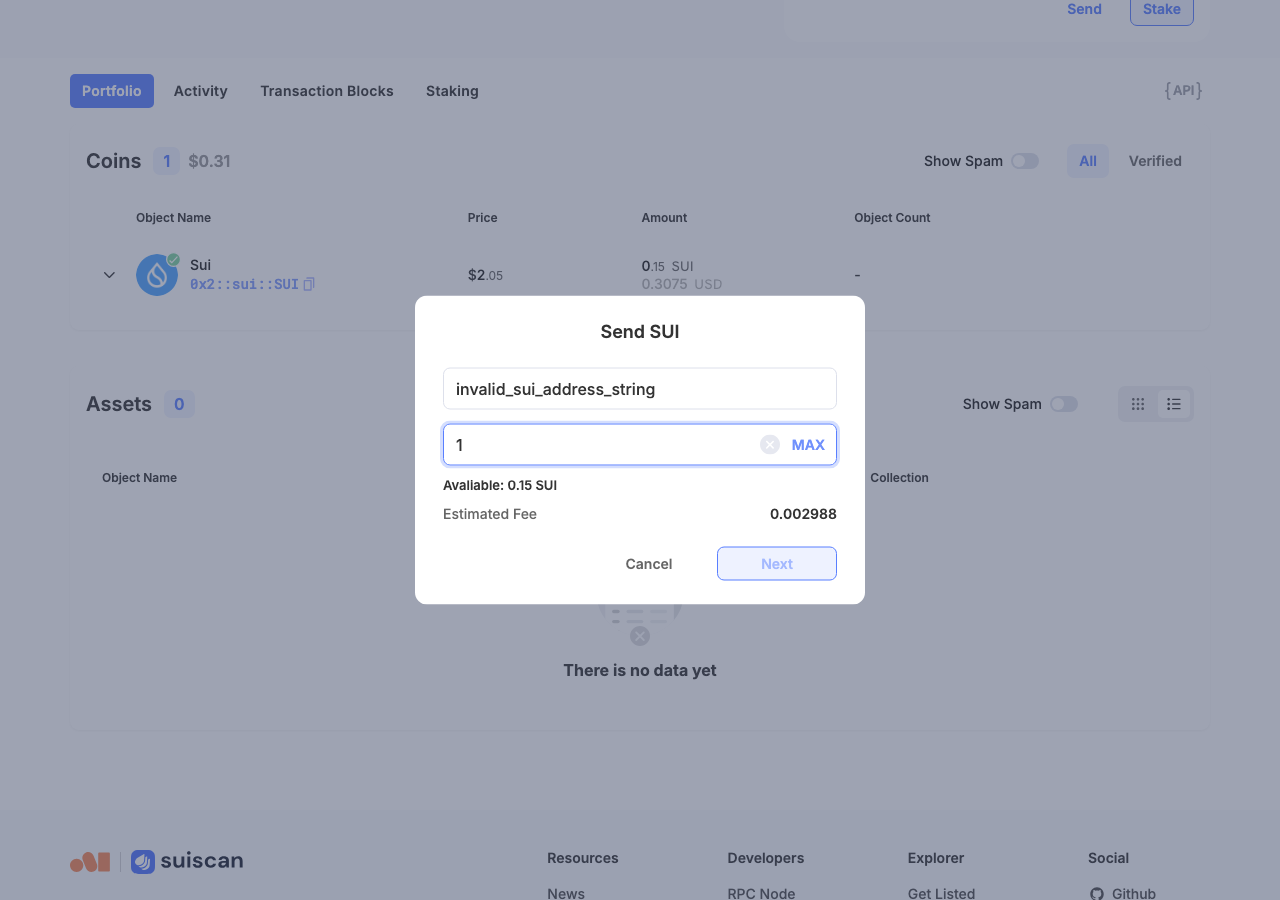Click the suiscan logo in footer

coord(187,861)
